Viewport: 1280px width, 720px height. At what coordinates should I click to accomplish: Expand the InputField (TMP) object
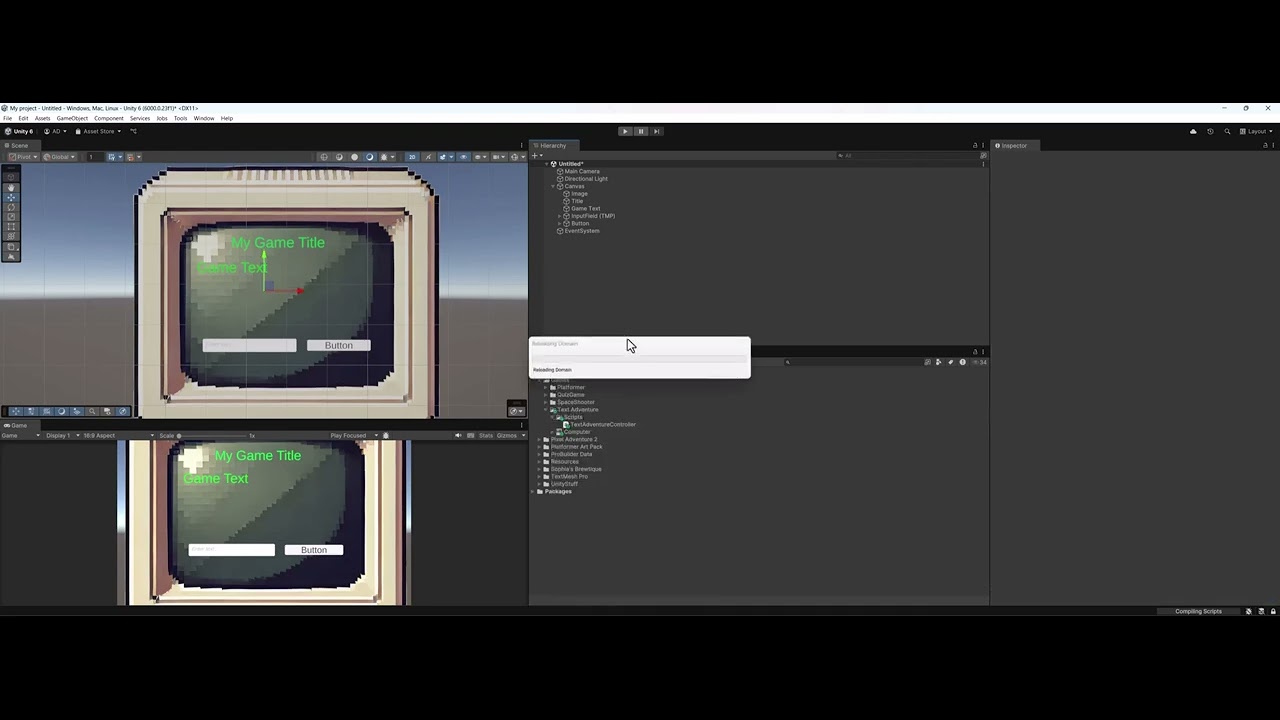(x=560, y=216)
